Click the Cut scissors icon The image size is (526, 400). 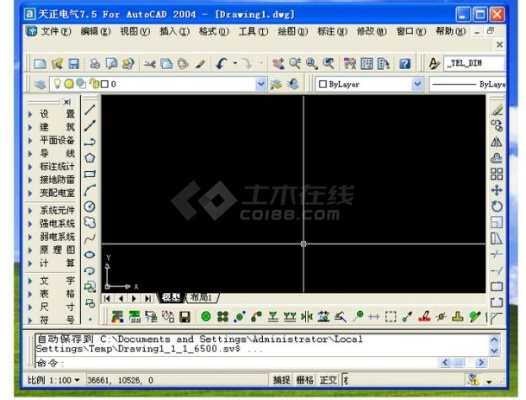[150, 63]
